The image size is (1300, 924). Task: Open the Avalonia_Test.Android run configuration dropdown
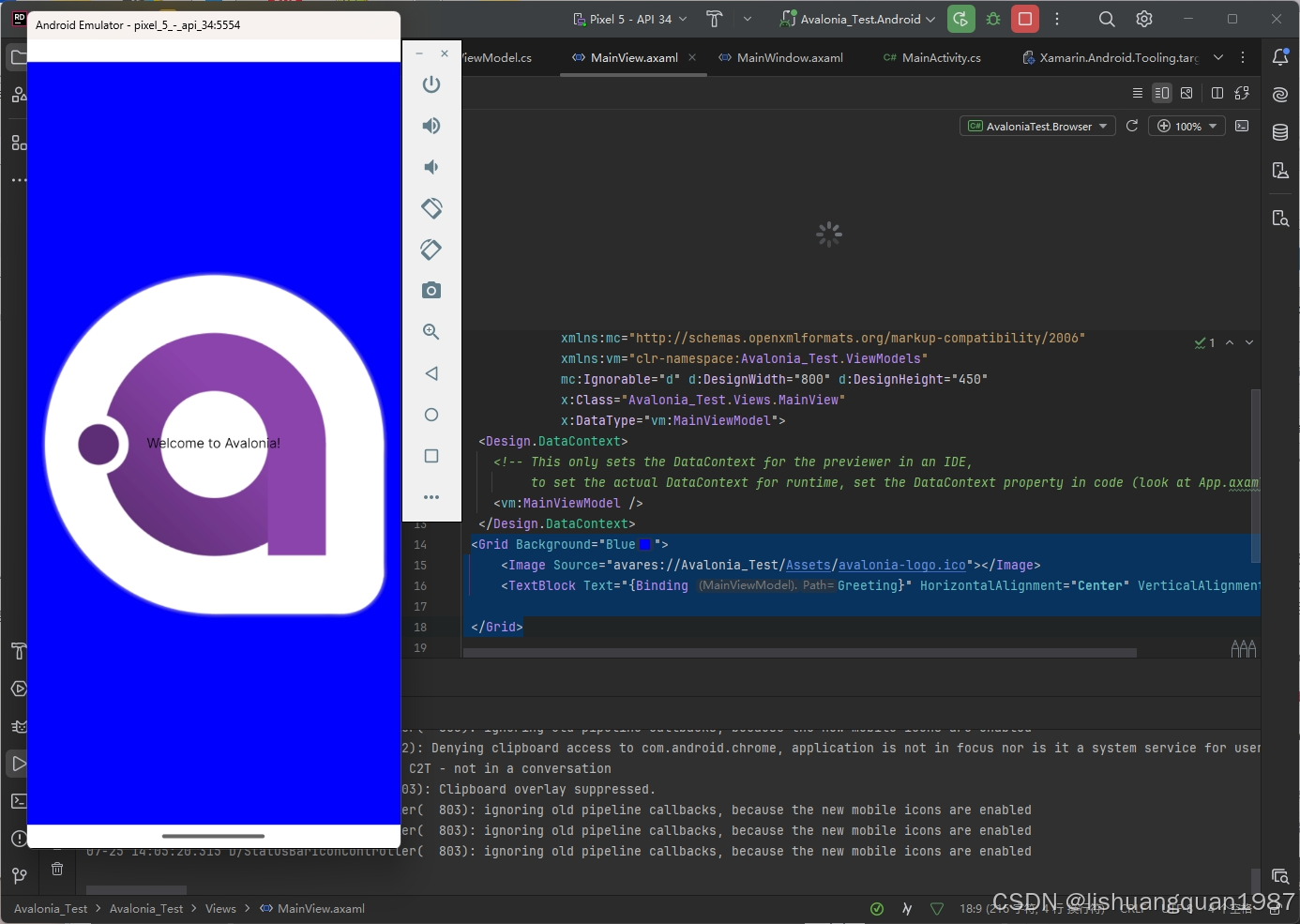pyautogui.click(x=857, y=19)
